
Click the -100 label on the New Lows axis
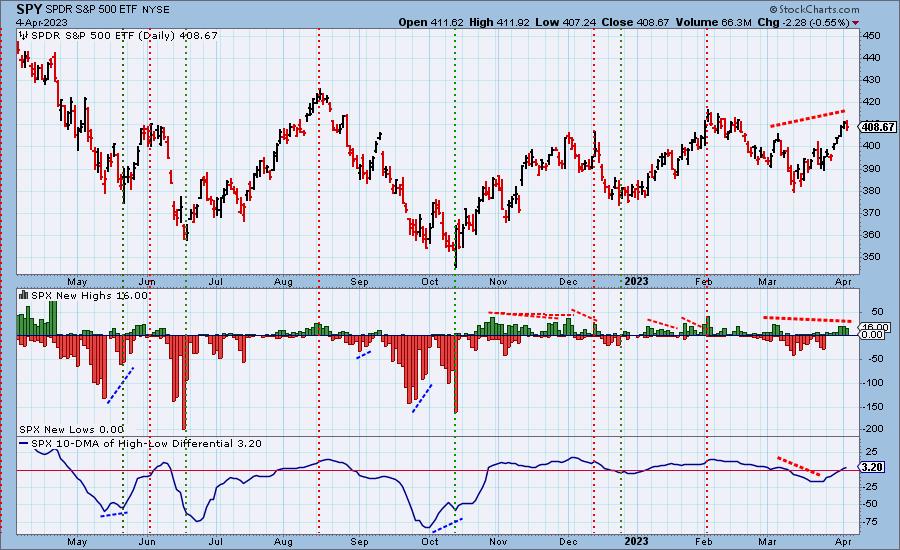[x=871, y=383]
